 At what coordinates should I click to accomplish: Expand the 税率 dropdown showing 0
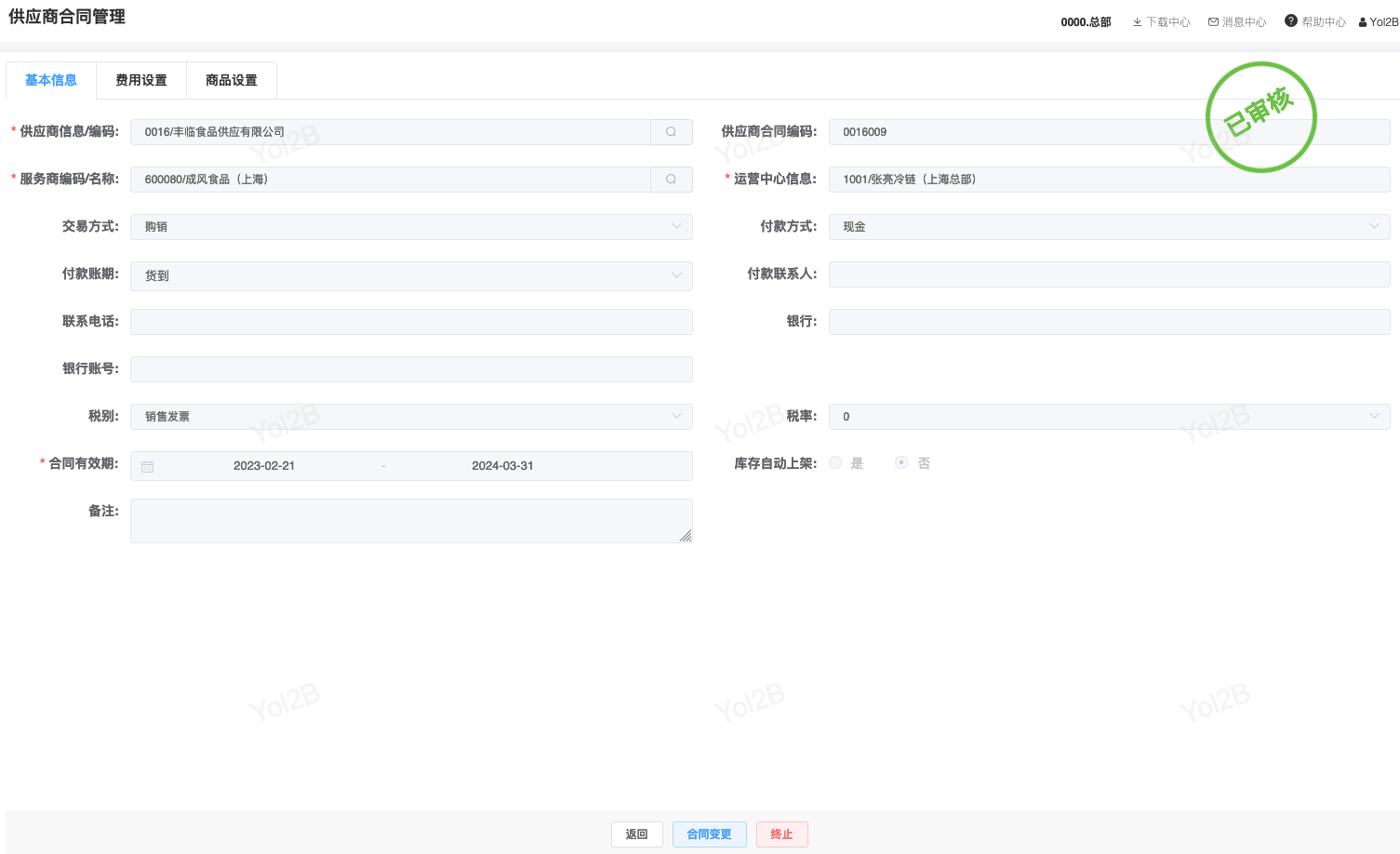click(1109, 417)
